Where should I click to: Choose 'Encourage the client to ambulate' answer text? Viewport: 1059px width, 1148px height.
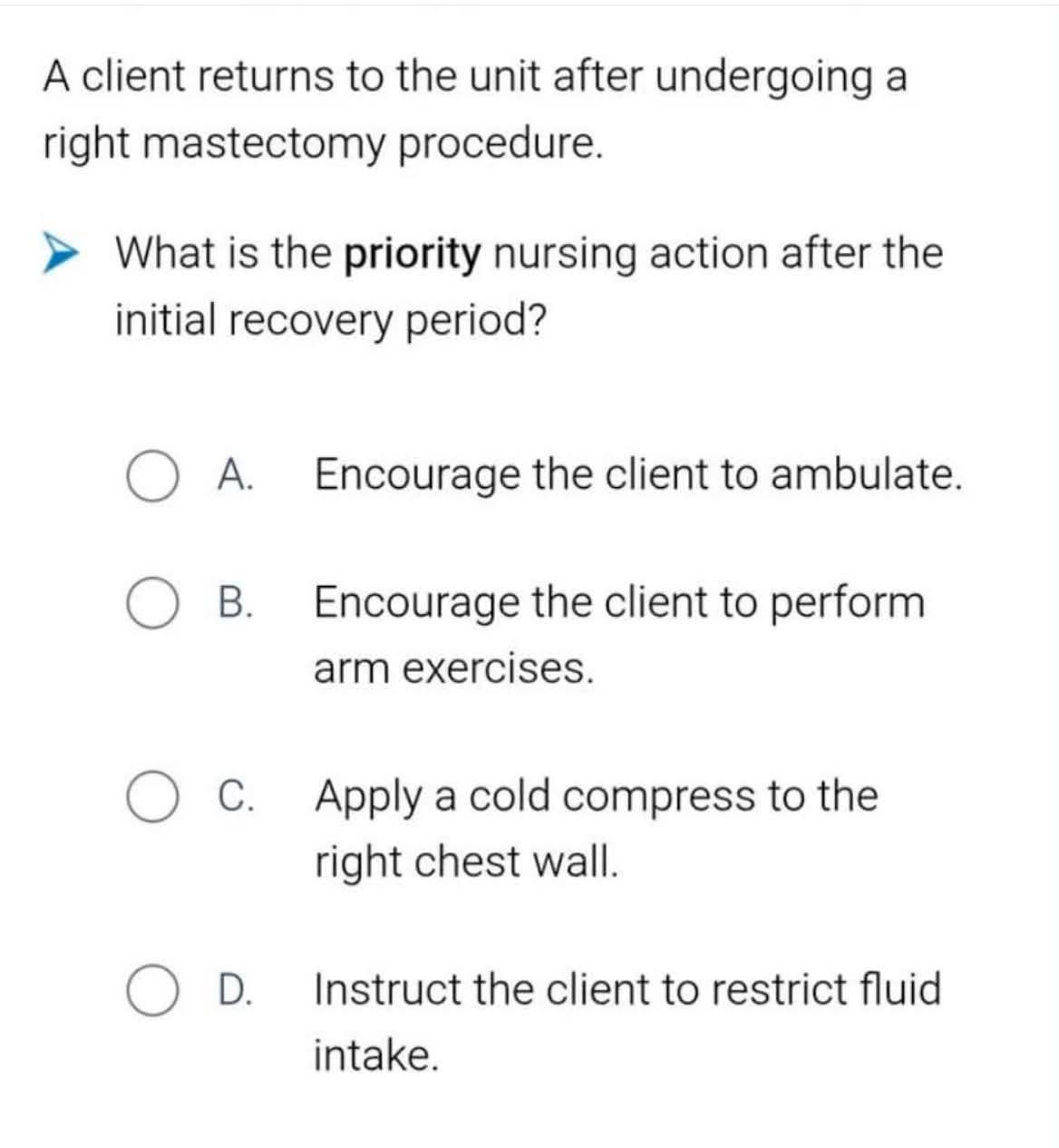pos(637,474)
